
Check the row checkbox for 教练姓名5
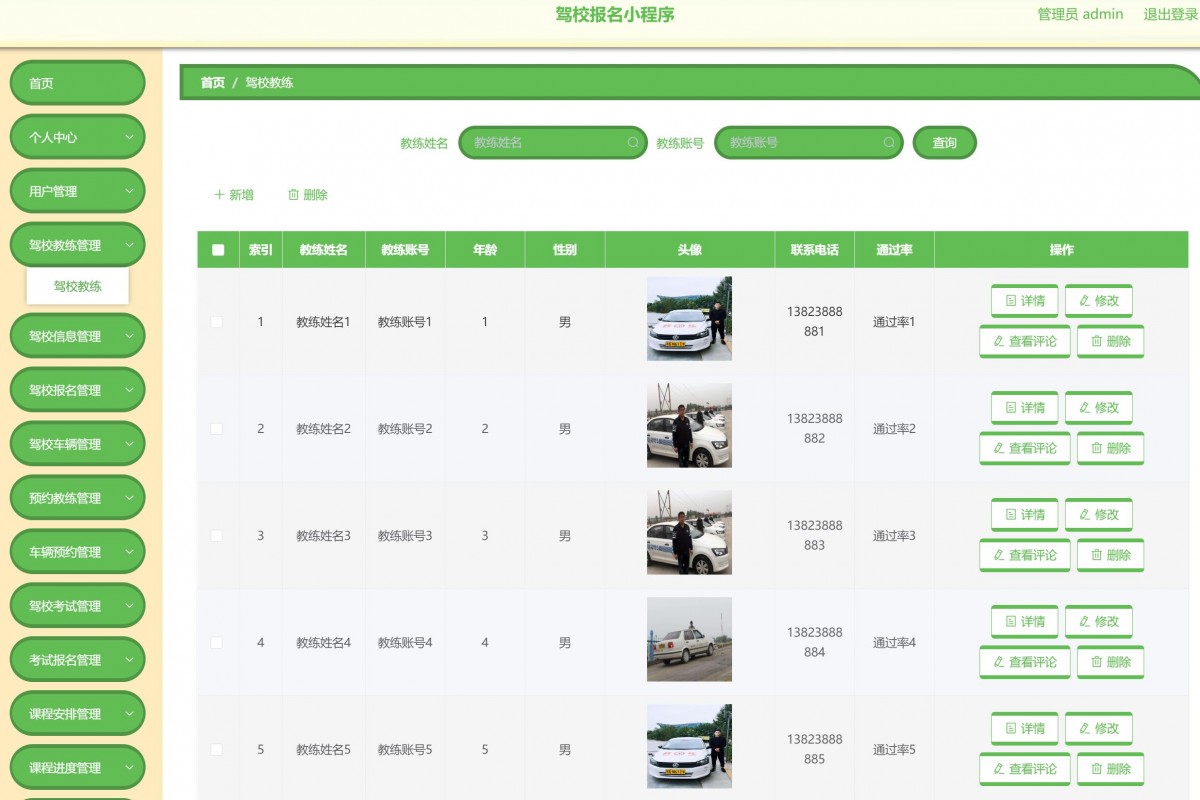click(x=217, y=748)
